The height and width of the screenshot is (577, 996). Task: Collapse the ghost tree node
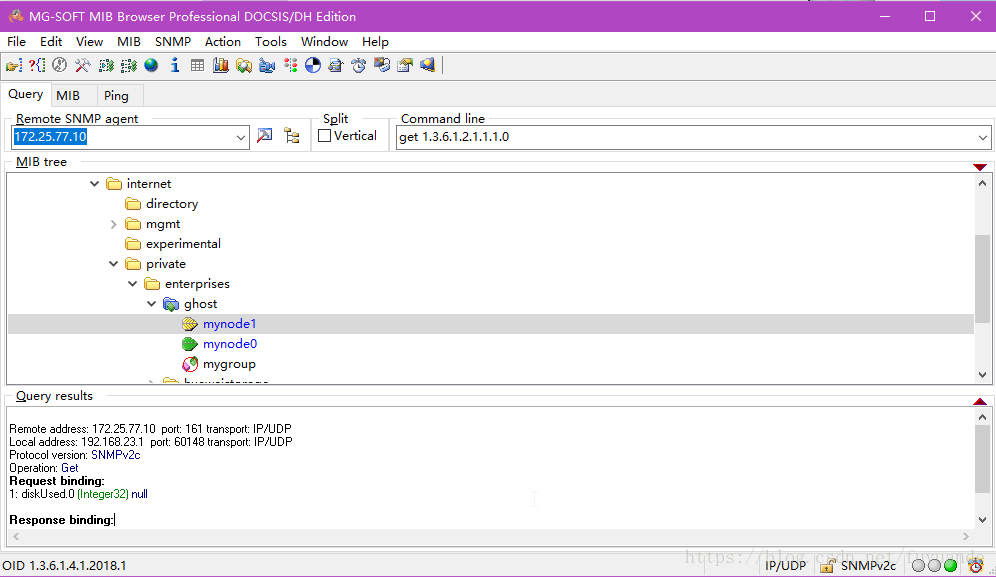pos(152,304)
